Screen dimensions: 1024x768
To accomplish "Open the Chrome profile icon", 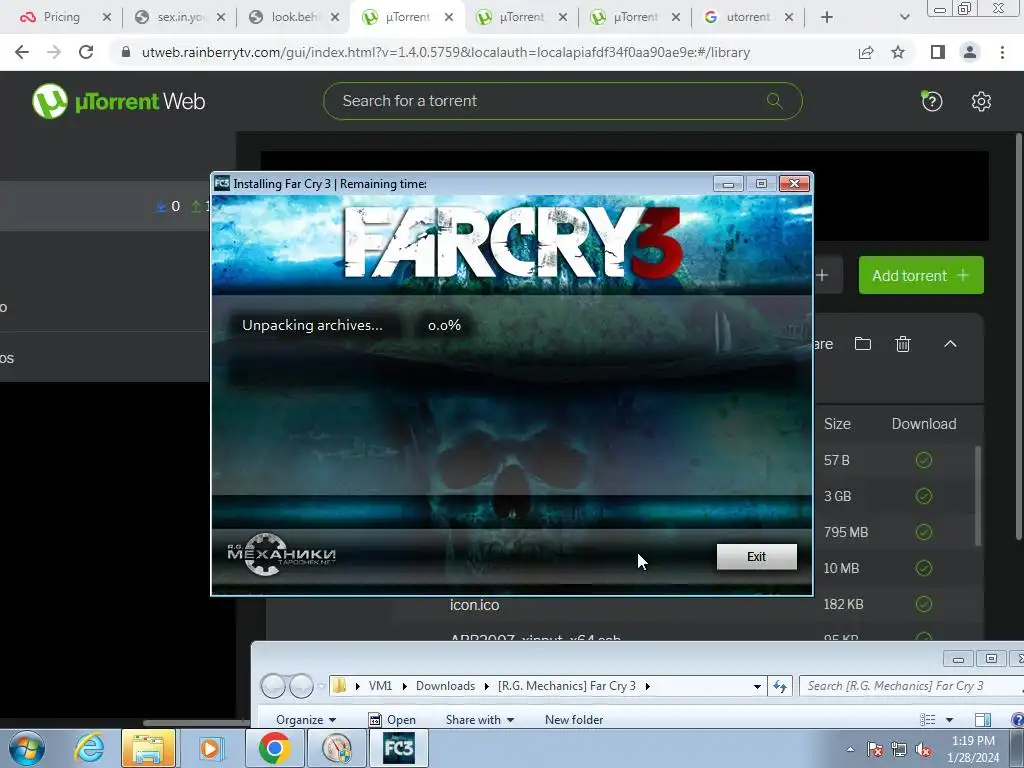I will 970,52.
